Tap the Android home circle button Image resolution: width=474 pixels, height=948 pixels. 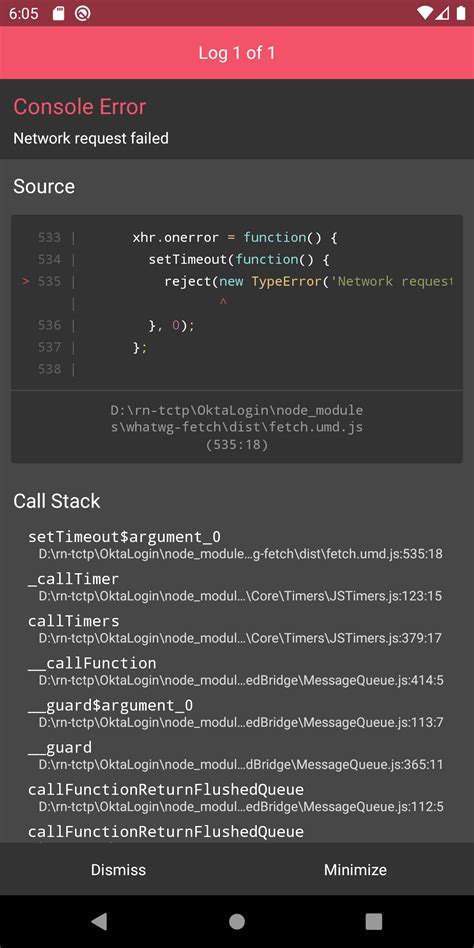pyautogui.click(x=237, y=921)
